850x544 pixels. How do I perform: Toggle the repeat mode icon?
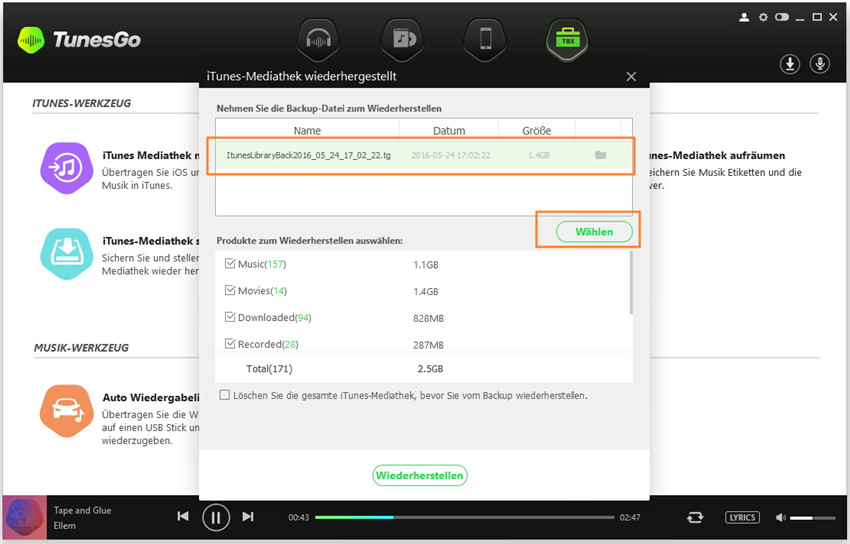coord(695,517)
